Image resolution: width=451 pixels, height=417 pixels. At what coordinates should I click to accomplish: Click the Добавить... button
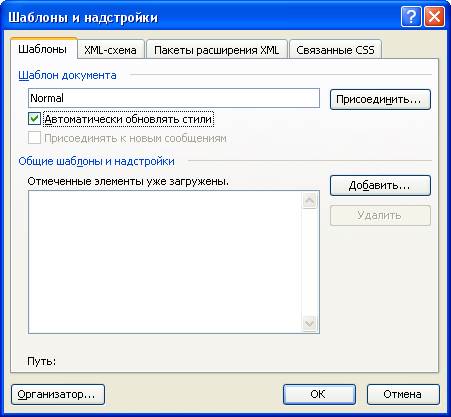(x=380, y=185)
